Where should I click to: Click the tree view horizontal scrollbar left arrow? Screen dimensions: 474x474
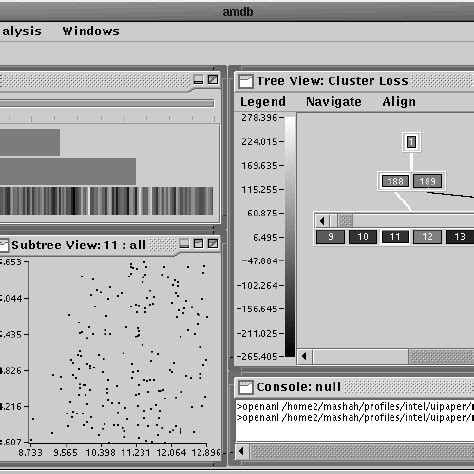[x=304, y=356]
